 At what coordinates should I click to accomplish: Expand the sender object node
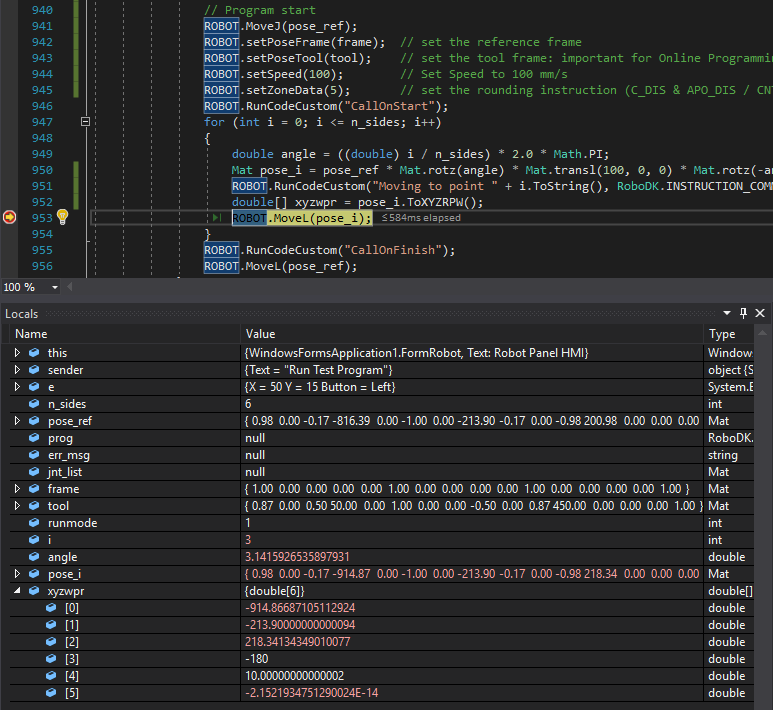point(17,370)
